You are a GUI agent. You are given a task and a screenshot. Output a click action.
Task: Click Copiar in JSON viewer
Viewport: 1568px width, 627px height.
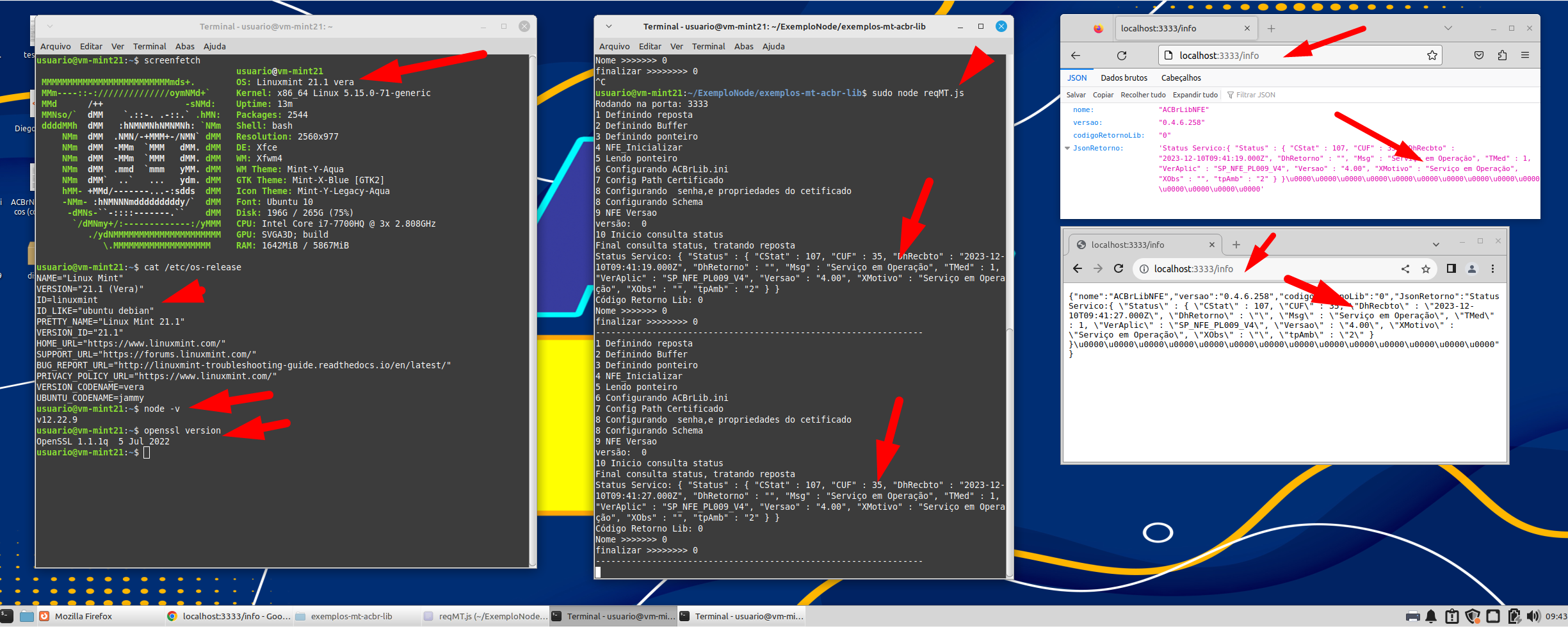[1103, 95]
